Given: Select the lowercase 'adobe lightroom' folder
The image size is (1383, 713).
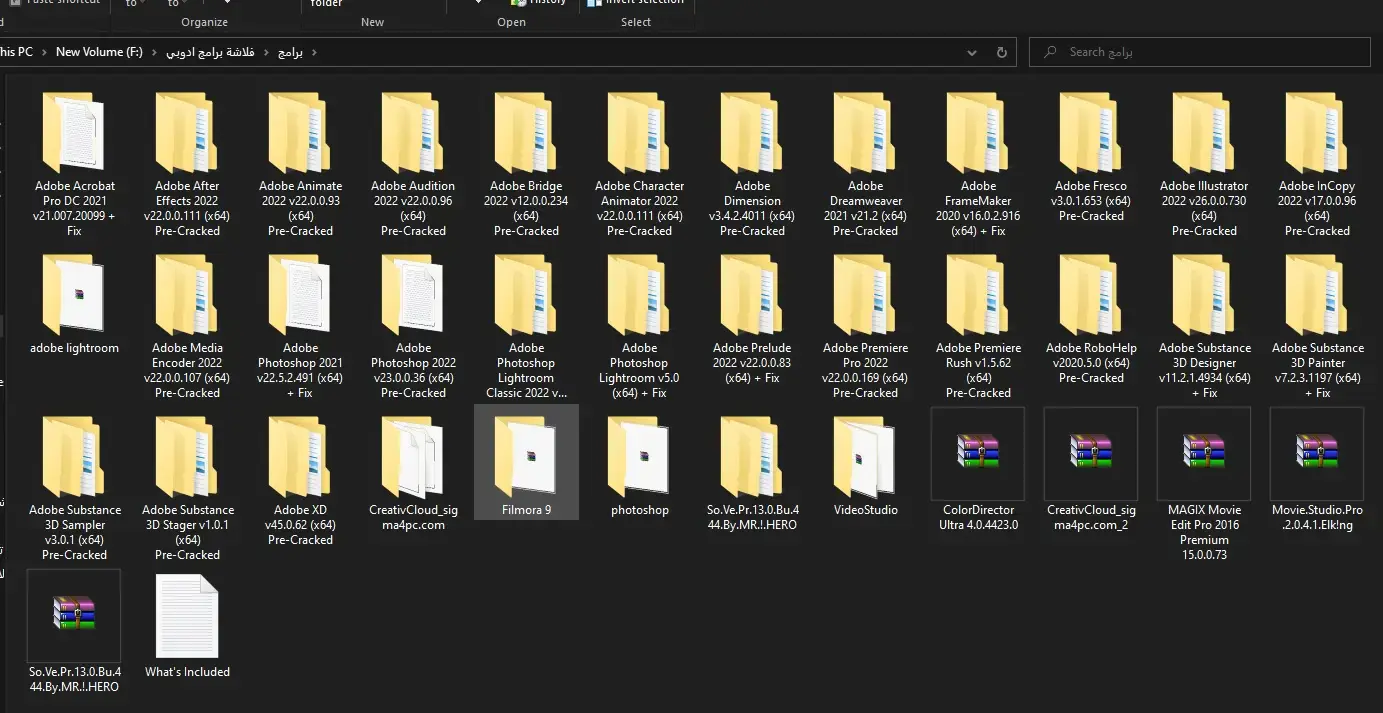Looking at the screenshot, I should pyautogui.click(x=74, y=303).
